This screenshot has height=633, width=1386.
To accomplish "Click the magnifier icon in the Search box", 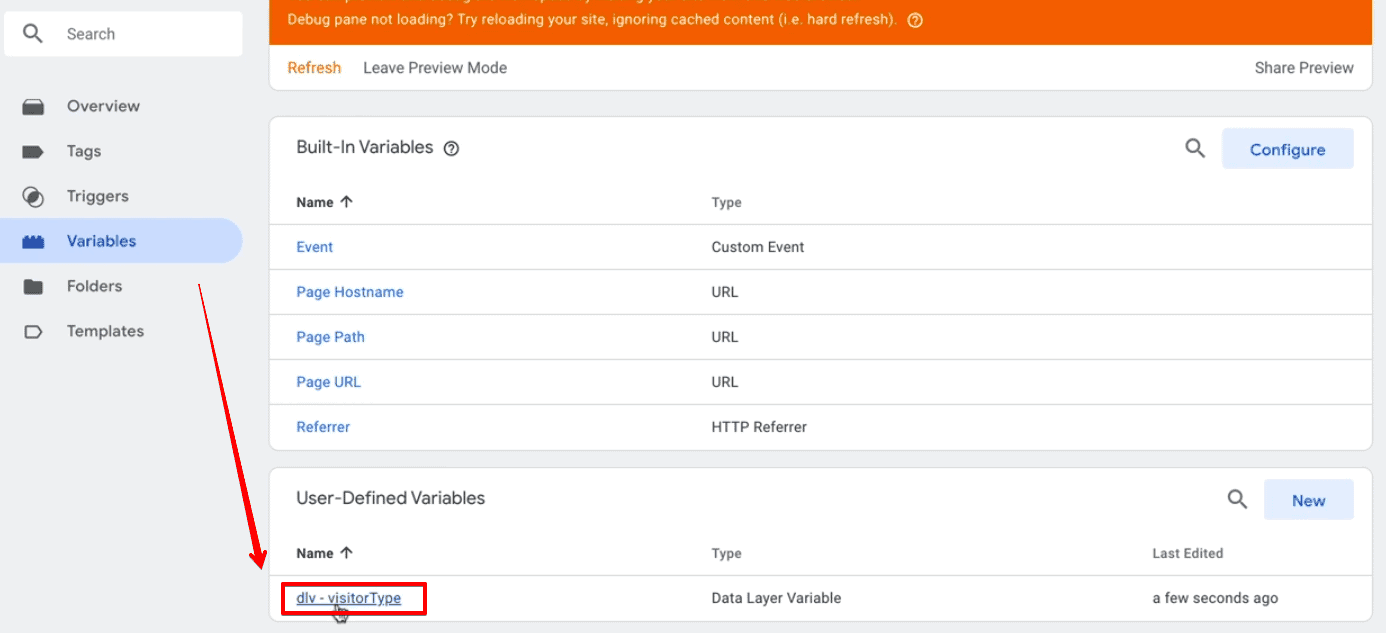I will 33,33.
